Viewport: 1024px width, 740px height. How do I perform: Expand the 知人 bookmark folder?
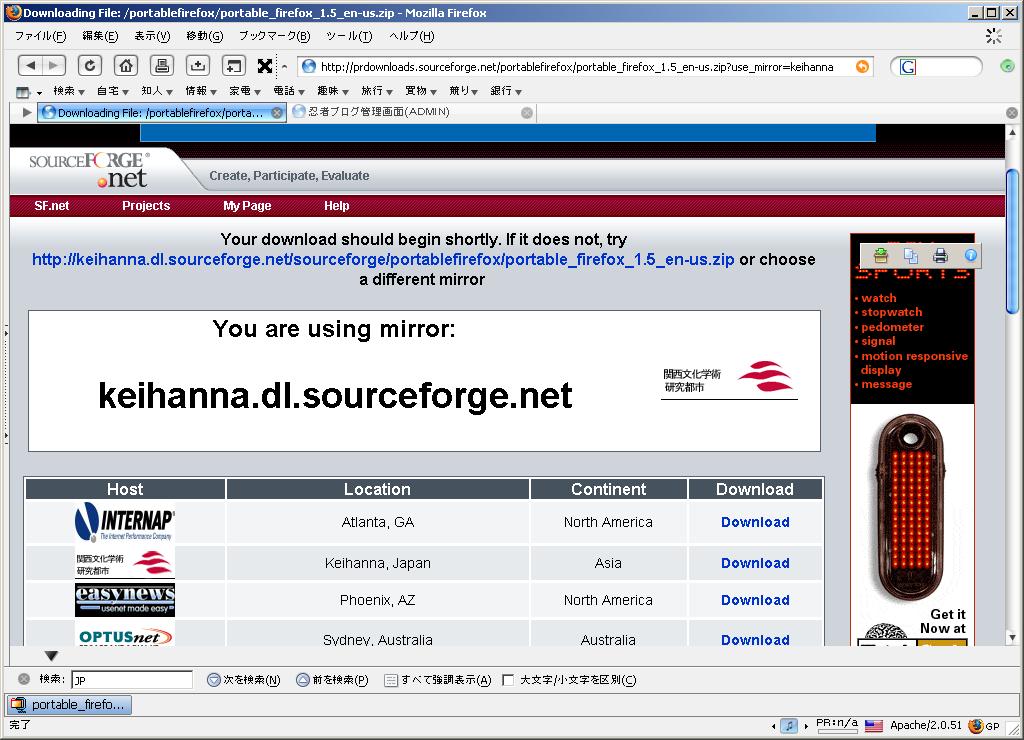[x=157, y=91]
